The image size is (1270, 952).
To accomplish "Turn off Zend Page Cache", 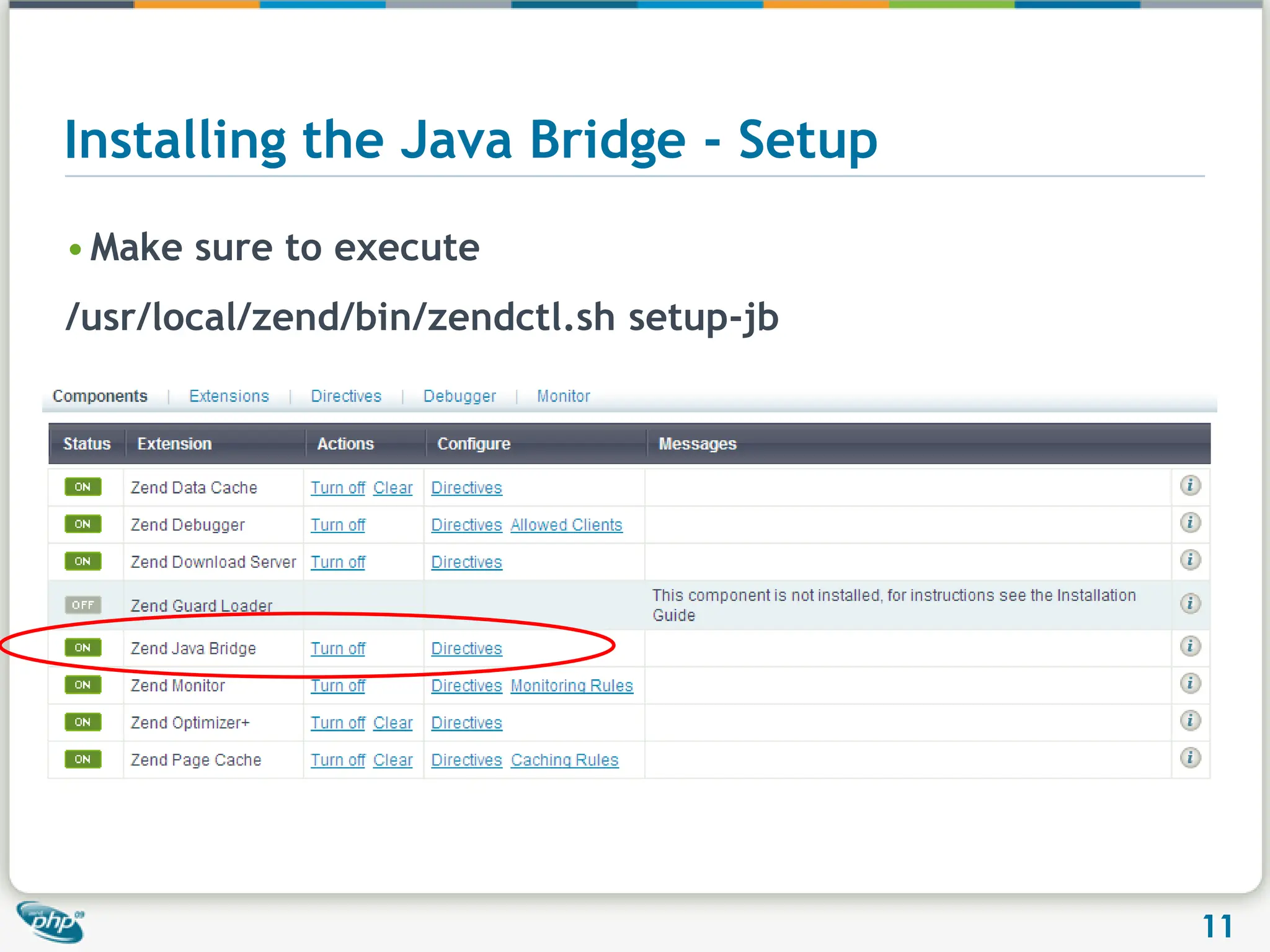I will point(338,760).
